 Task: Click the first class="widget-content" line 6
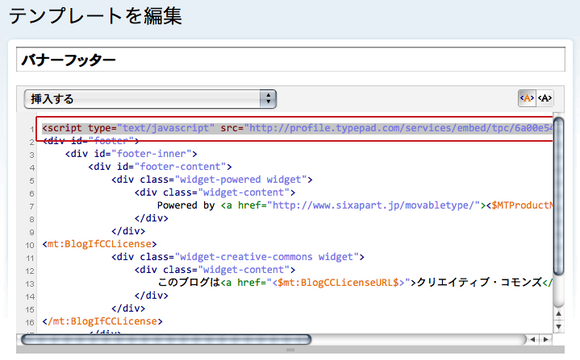point(215,193)
